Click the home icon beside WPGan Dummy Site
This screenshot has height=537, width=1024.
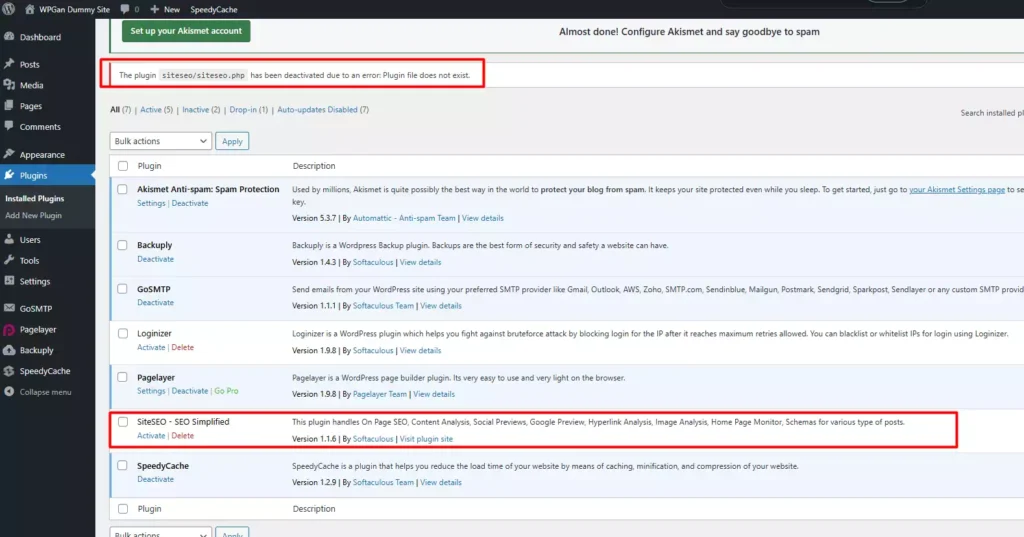[29, 9]
